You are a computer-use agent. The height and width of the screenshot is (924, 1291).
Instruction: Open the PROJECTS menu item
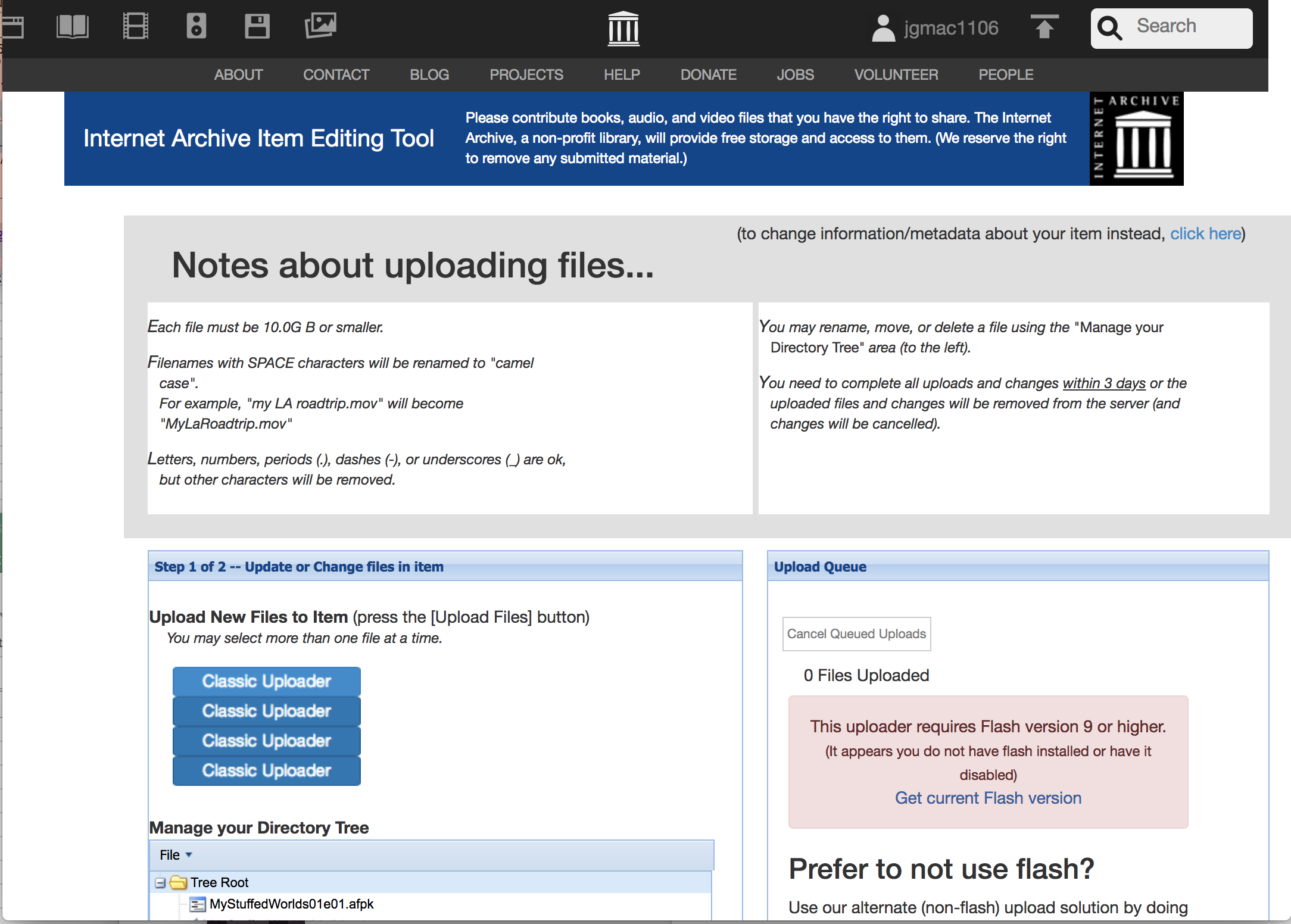click(526, 75)
